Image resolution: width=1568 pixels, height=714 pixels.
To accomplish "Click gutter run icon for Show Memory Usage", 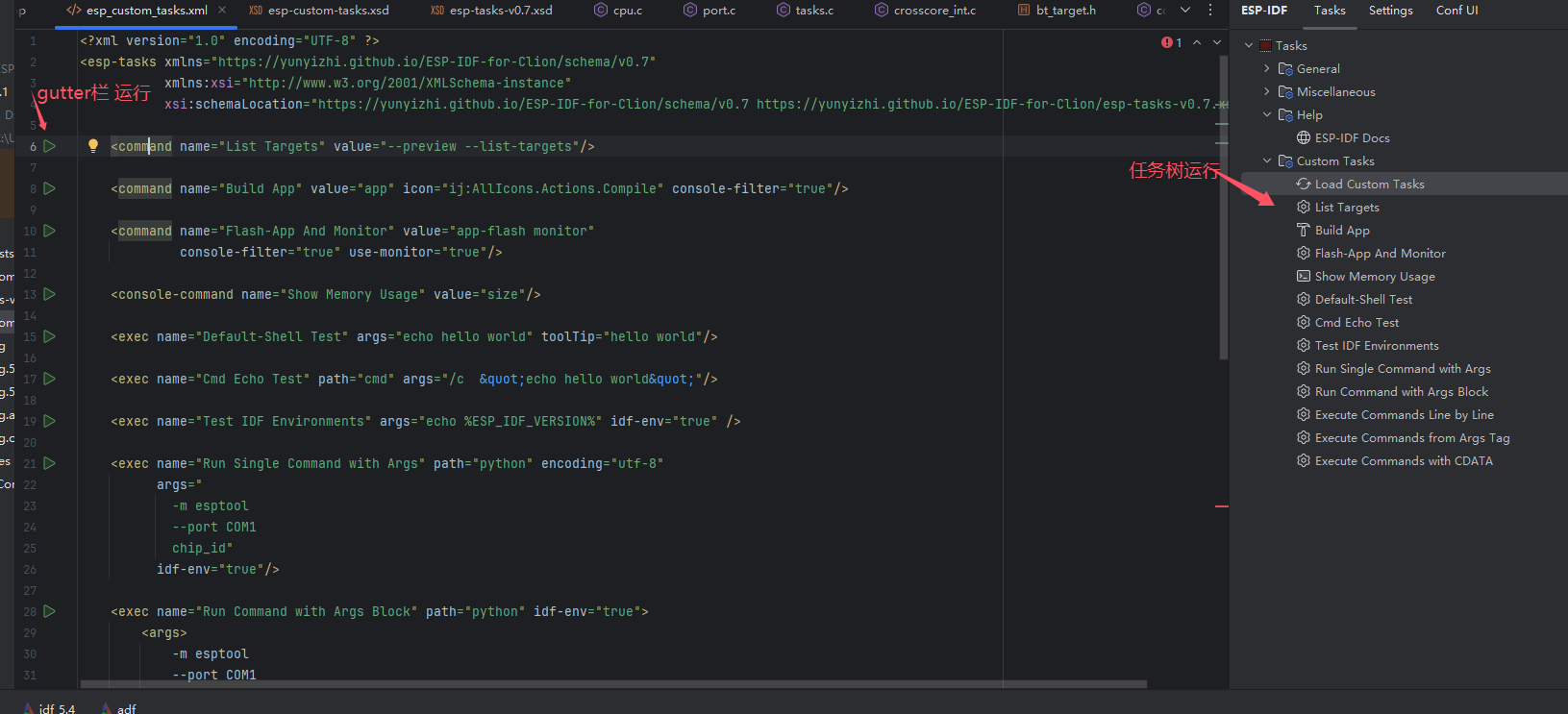I will [x=50, y=294].
